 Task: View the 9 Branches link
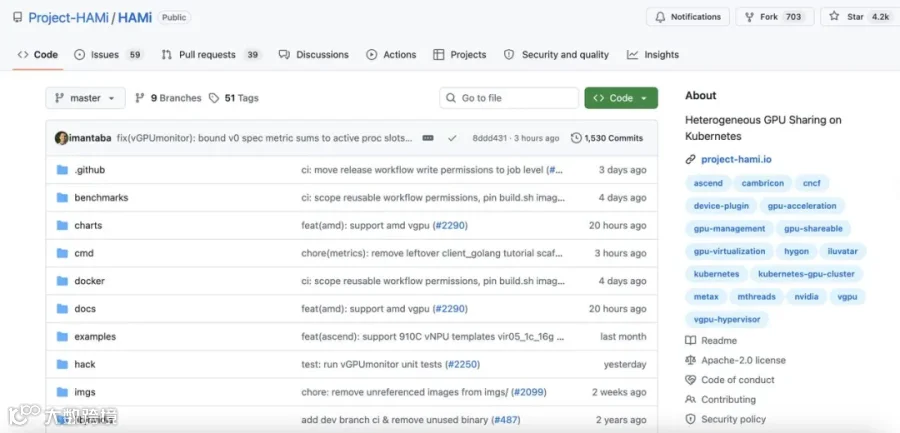168,98
